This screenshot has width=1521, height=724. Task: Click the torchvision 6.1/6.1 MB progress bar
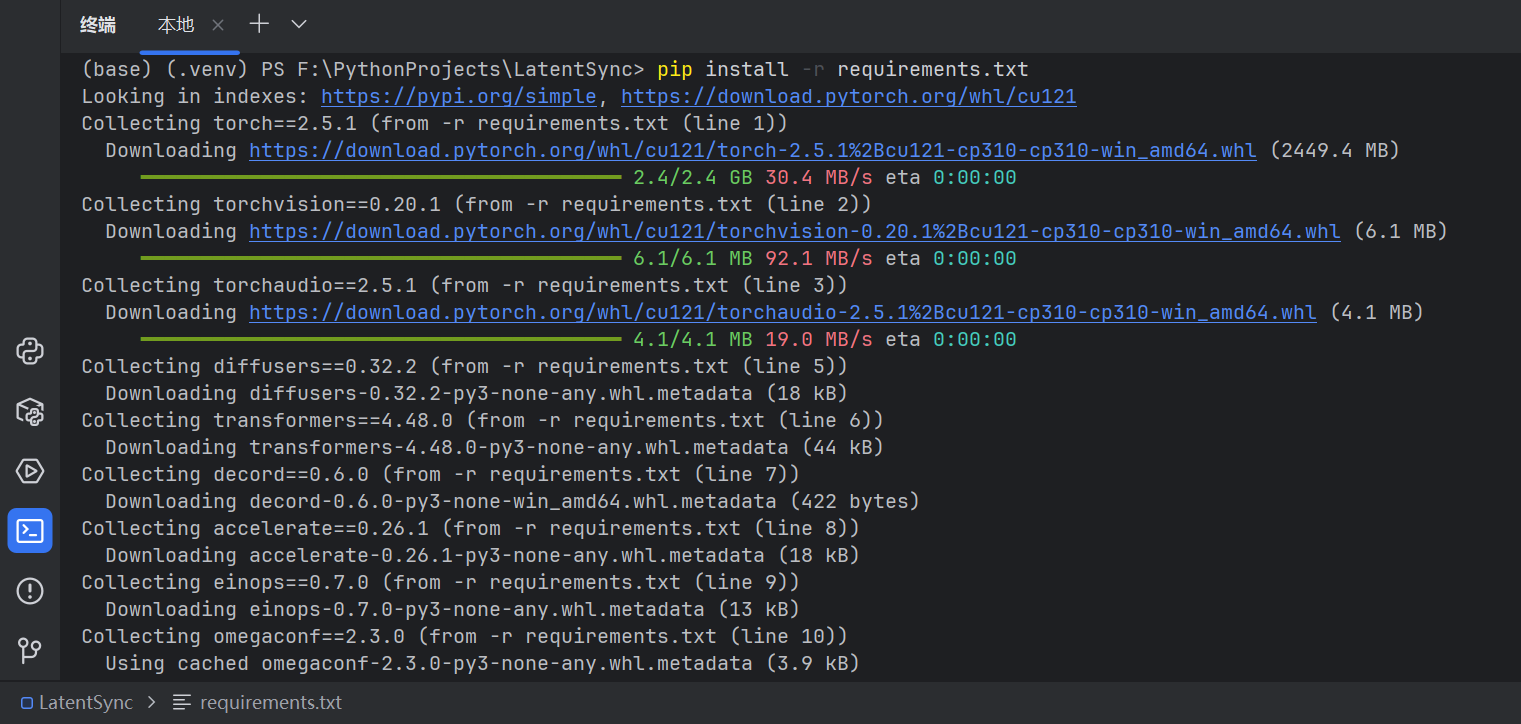click(381, 259)
